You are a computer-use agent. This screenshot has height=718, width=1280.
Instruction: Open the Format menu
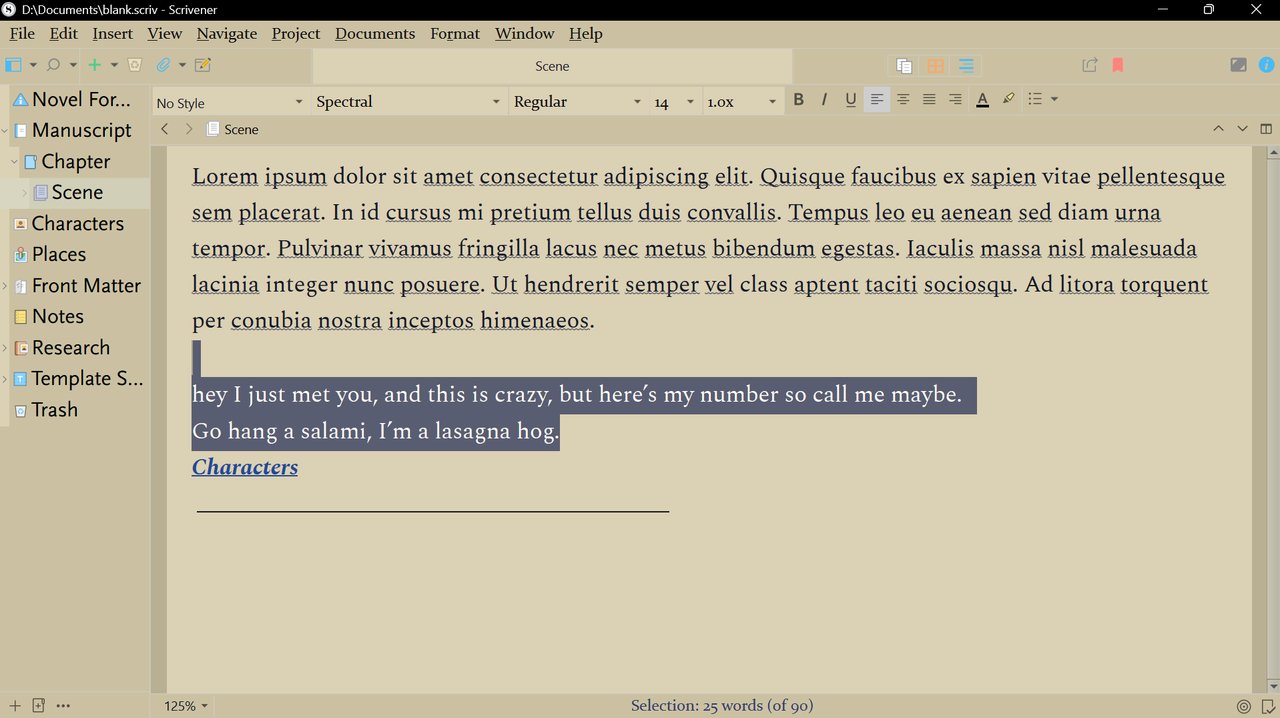[455, 34]
